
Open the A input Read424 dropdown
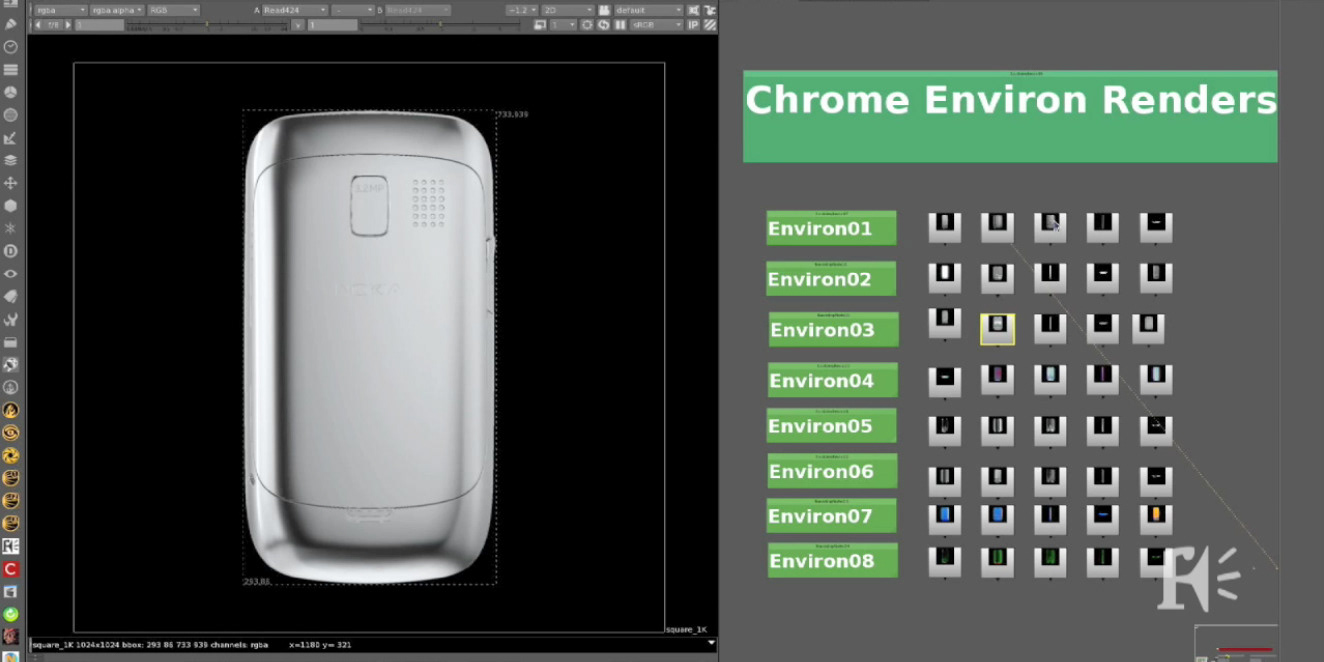pyautogui.click(x=295, y=10)
